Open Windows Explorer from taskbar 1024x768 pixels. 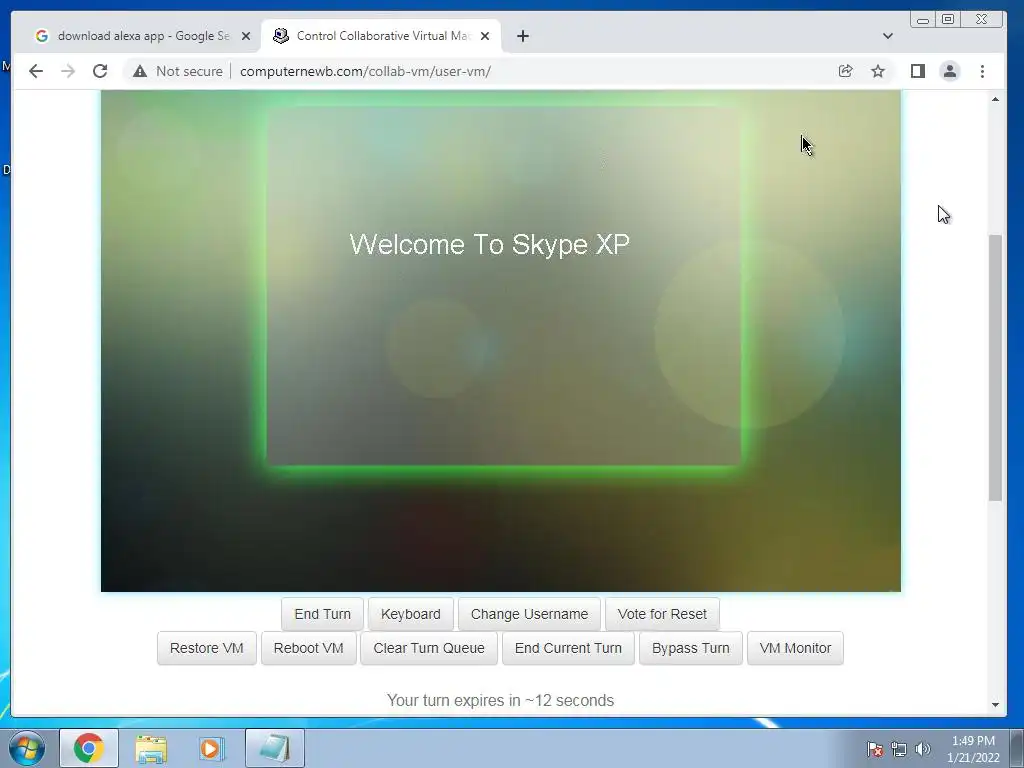(151, 748)
